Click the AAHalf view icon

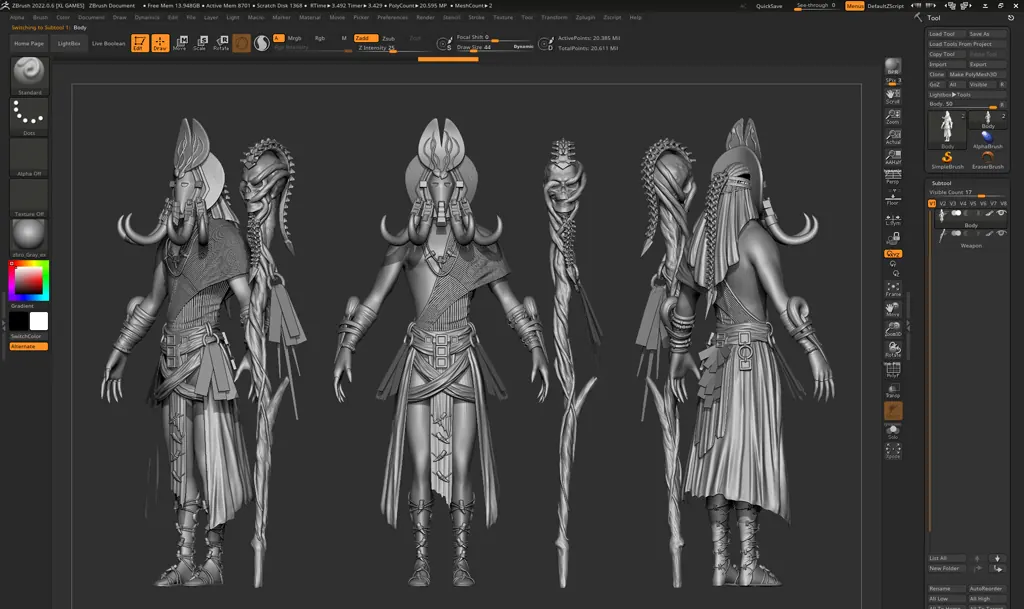(x=893, y=157)
